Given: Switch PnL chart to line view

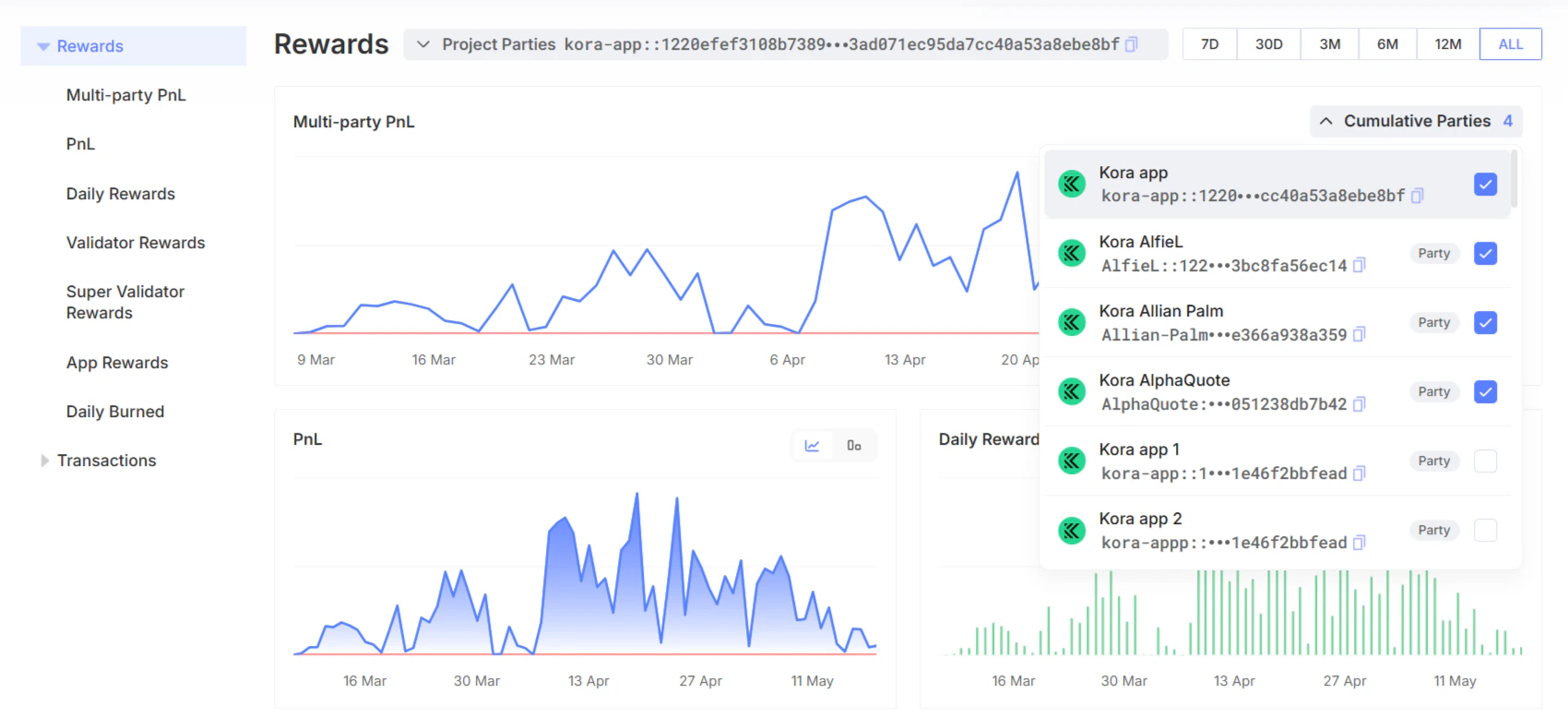Looking at the screenshot, I should pyautogui.click(x=813, y=446).
